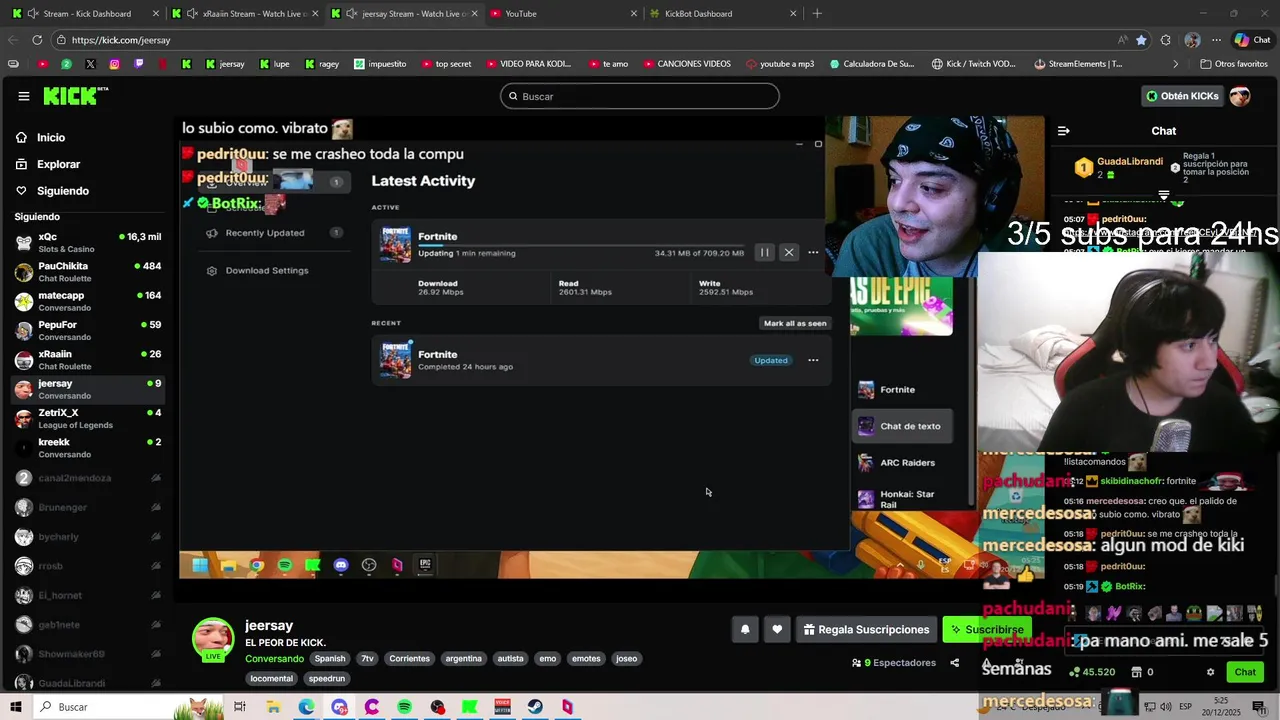
Task: Click GuadaLibrandi in chat leaderboard
Action: coord(1130,162)
